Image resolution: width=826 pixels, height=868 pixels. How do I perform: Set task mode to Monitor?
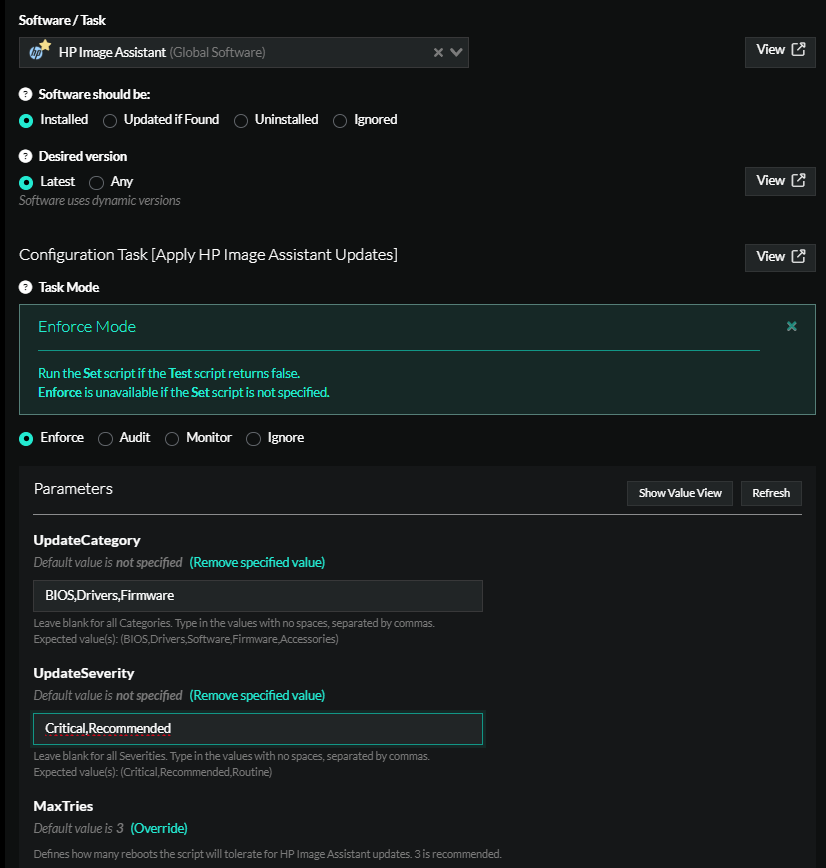[x=172, y=438]
